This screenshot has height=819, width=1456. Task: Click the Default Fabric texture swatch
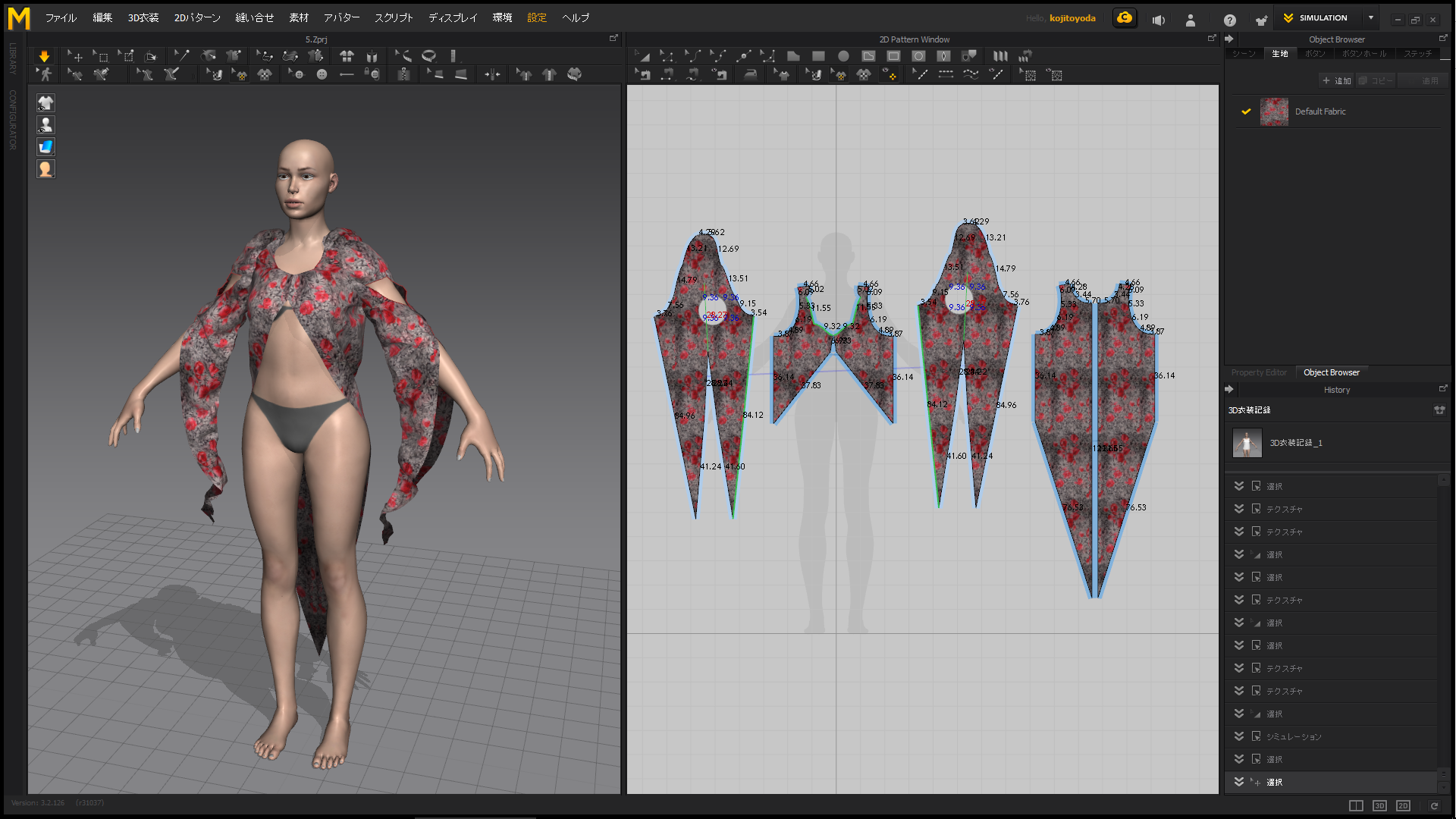pos(1274,112)
